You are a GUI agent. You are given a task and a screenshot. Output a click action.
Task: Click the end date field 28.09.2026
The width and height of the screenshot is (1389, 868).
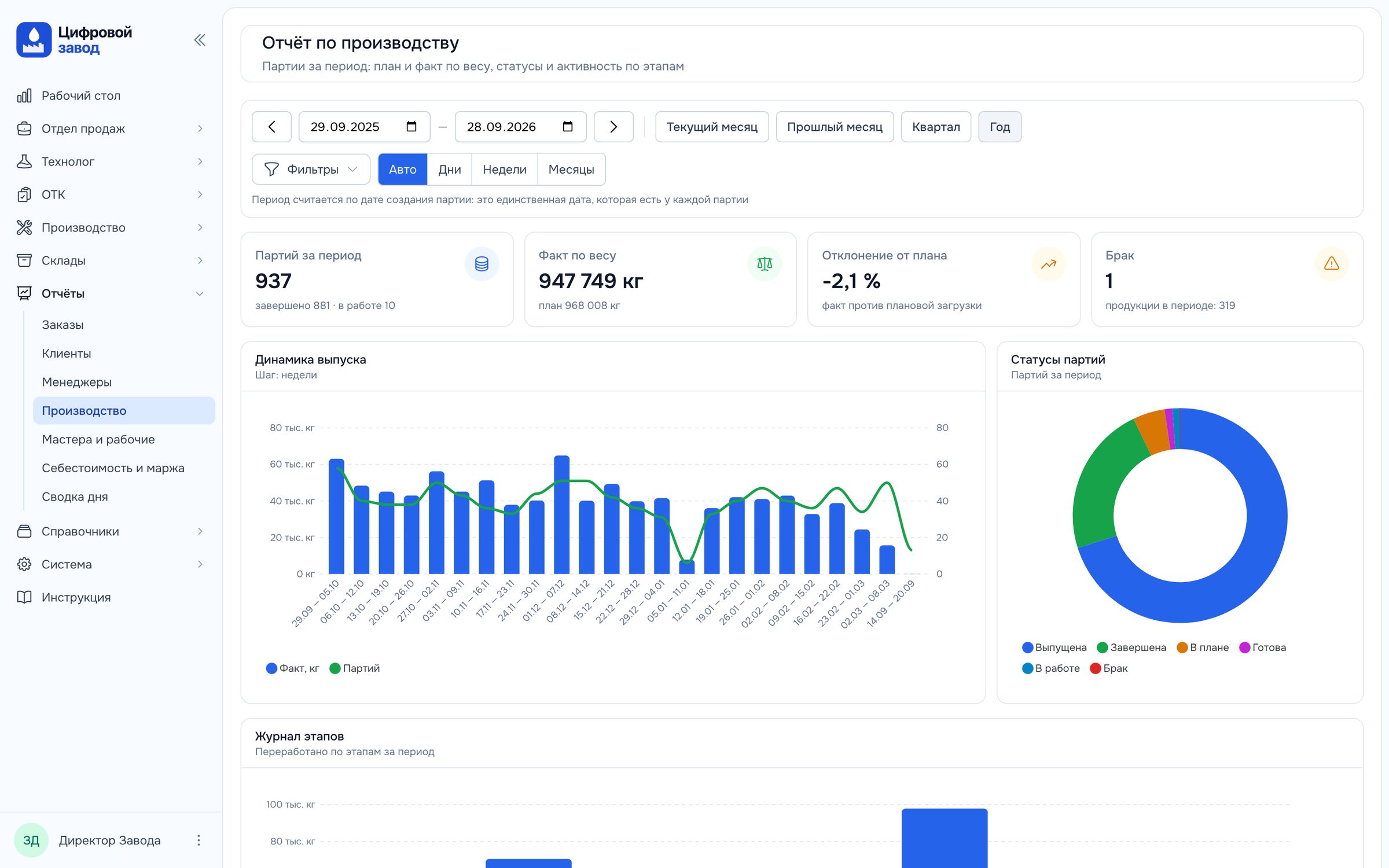[x=520, y=127]
